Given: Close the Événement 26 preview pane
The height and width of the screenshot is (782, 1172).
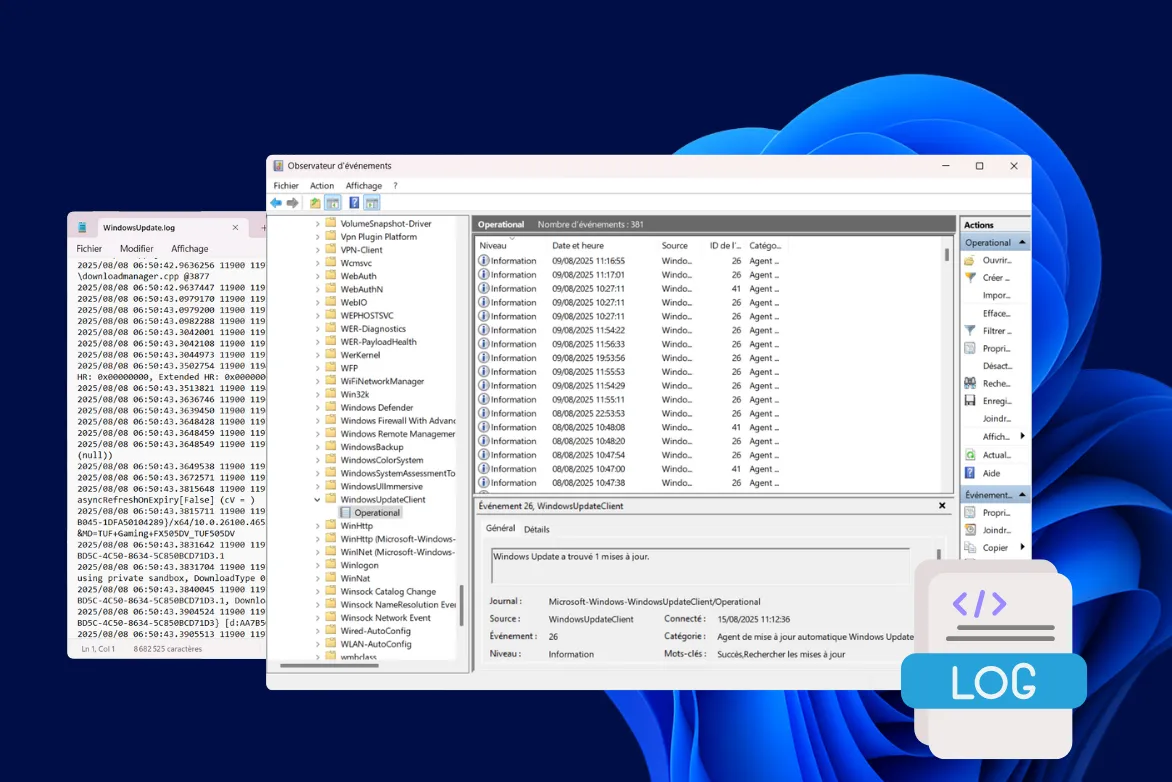Looking at the screenshot, I should (942, 506).
